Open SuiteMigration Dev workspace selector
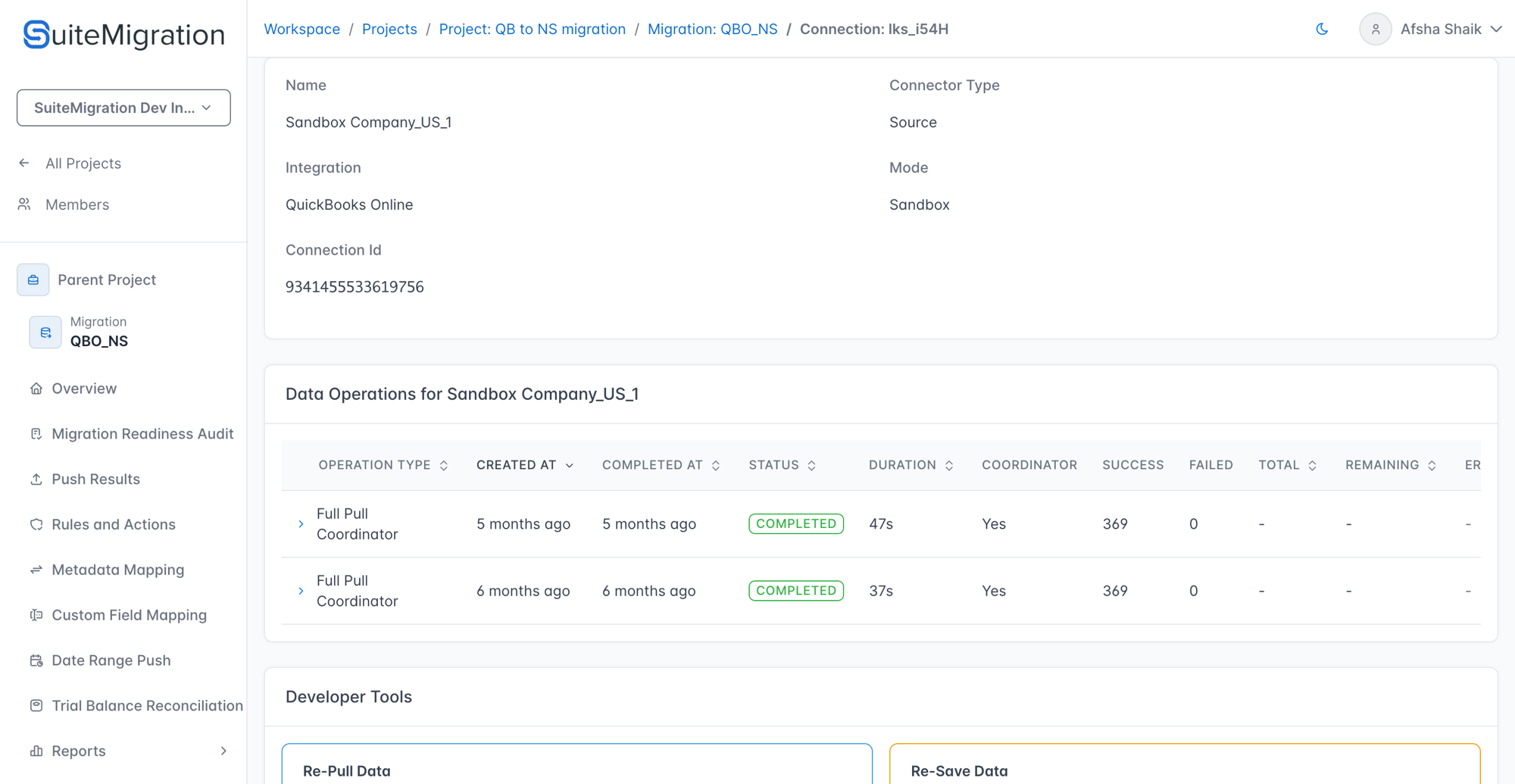 (x=123, y=108)
